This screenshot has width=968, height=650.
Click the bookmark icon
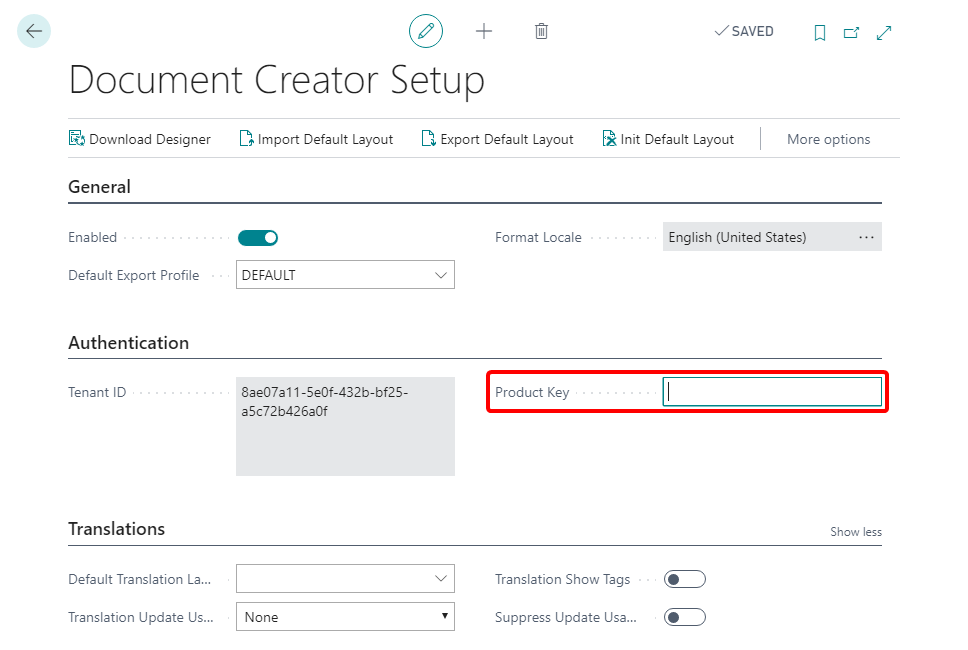pos(820,32)
